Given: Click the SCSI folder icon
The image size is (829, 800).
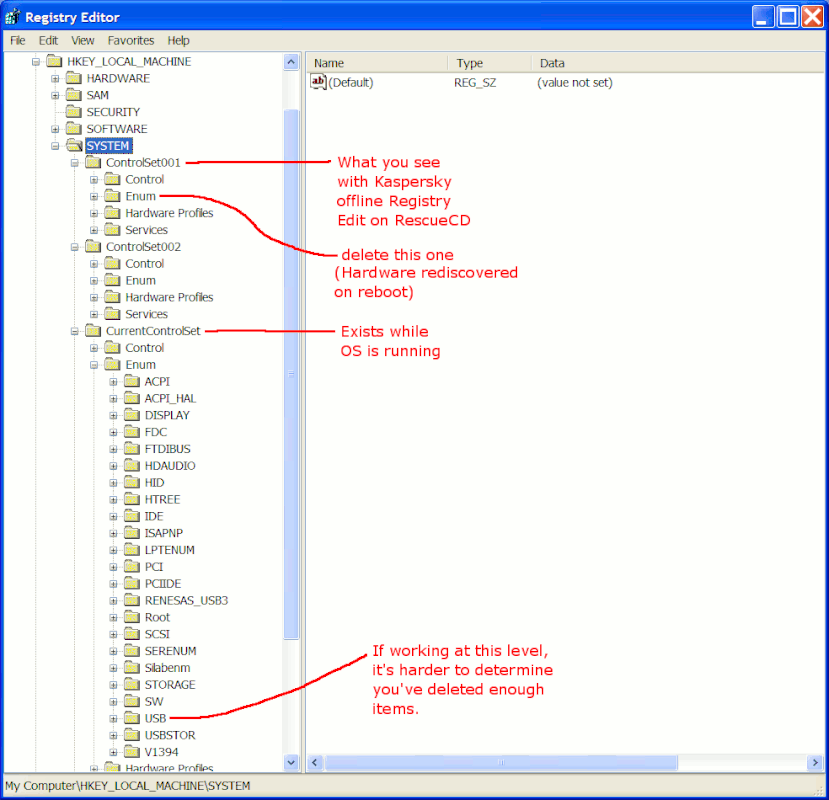Looking at the screenshot, I should coord(132,634).
